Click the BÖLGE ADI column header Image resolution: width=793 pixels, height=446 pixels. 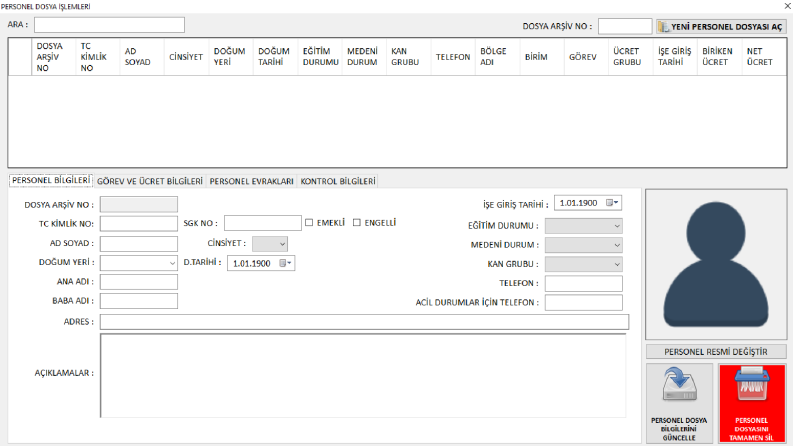pos(498,57)
